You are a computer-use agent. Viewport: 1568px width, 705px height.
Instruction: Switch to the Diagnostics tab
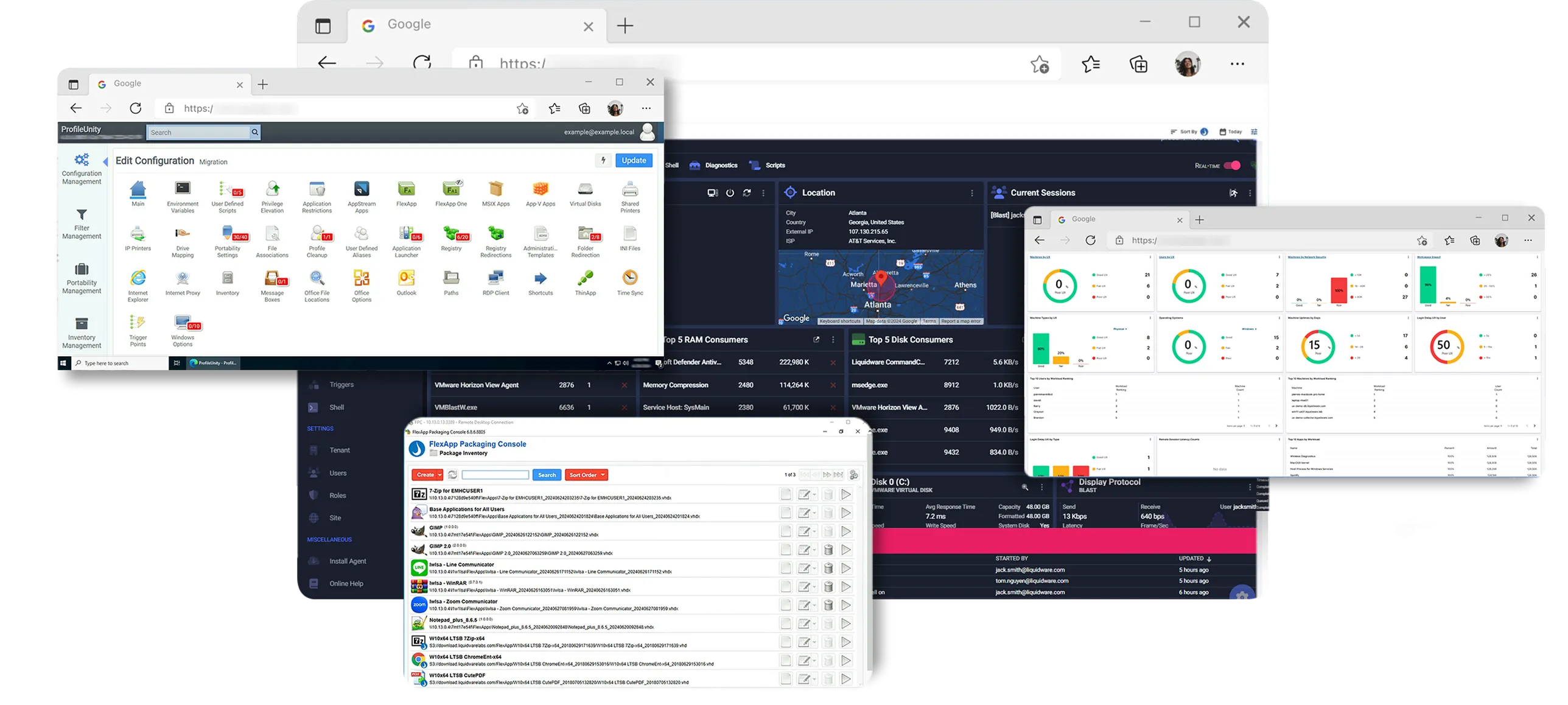pos(713,166)
